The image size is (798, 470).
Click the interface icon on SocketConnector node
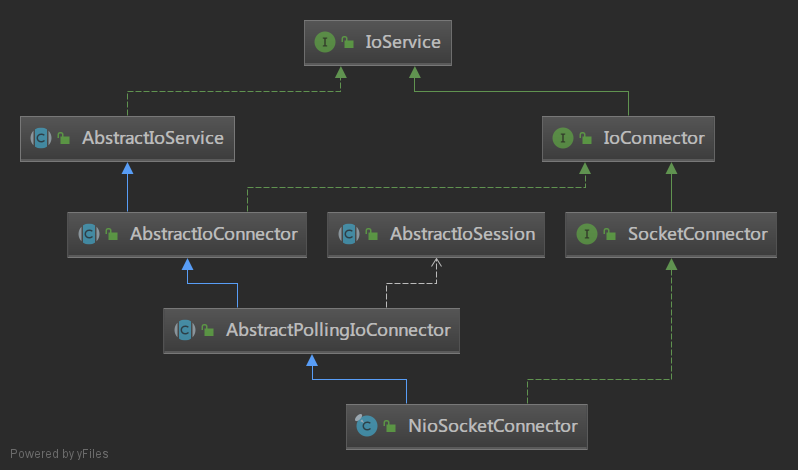point(585,234)
